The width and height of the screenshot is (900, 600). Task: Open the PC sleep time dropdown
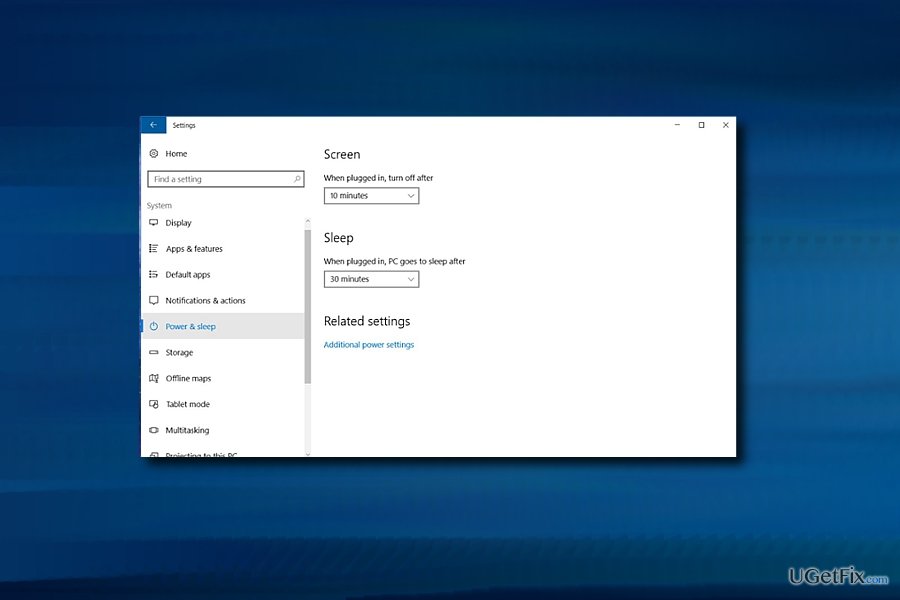(x=371, y=279)
